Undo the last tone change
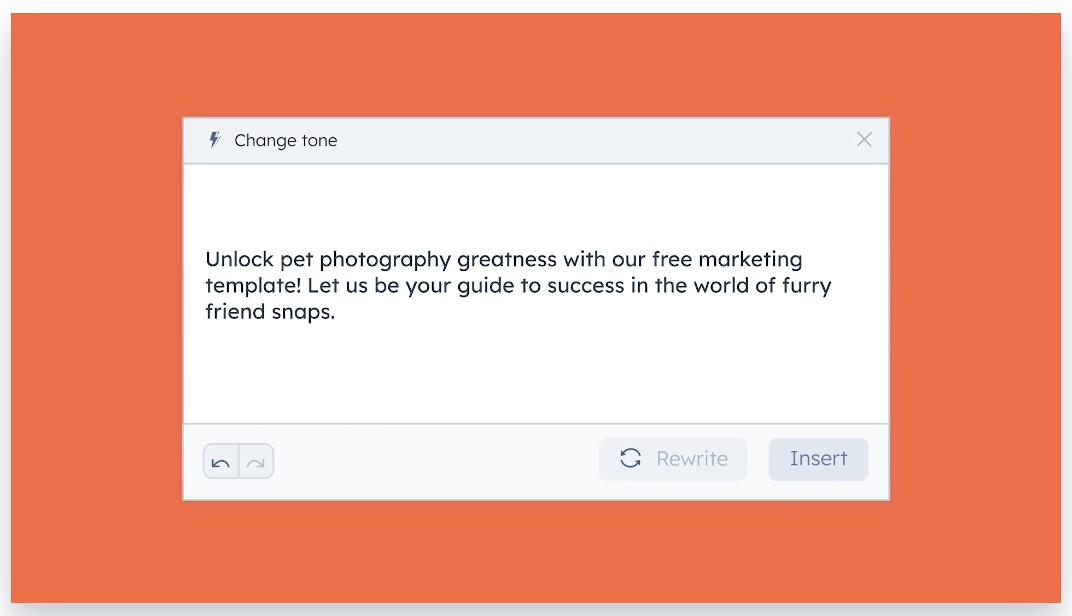This screenshot has height=616, width=1072. [221, 462]
